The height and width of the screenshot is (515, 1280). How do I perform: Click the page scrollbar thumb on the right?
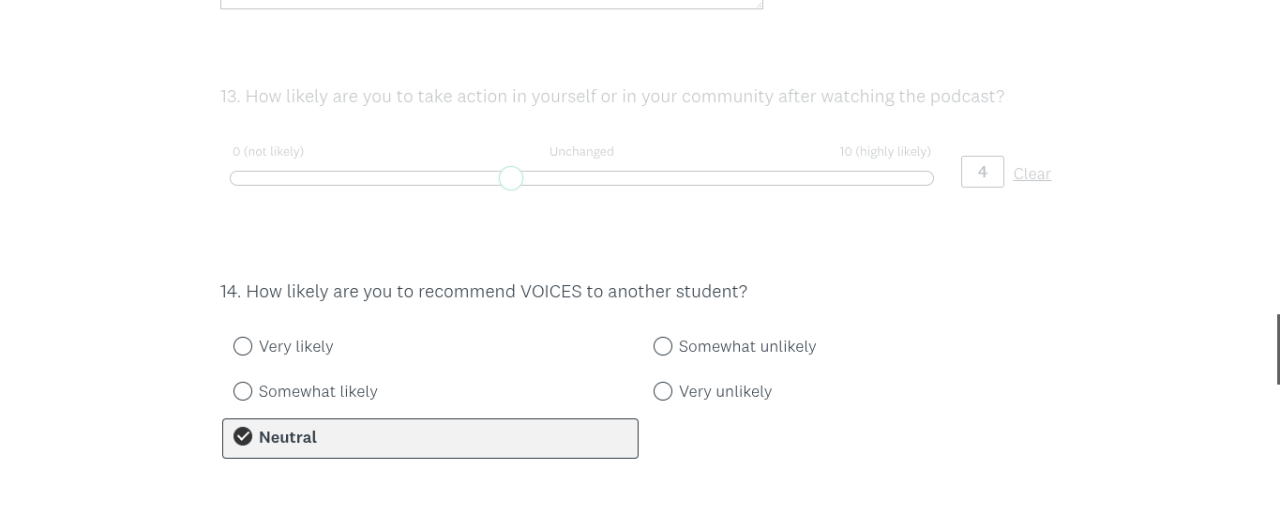(1277, 348)
